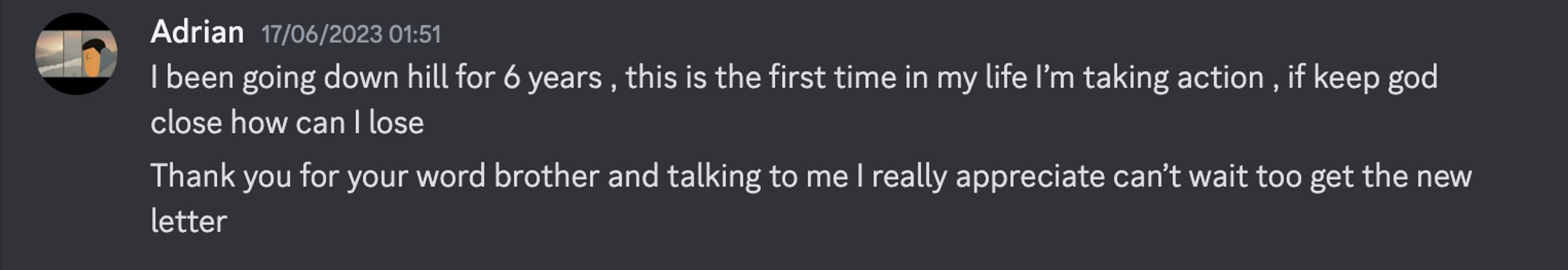
Task: Click the username Adrian
Action: [x=197, y=32]
